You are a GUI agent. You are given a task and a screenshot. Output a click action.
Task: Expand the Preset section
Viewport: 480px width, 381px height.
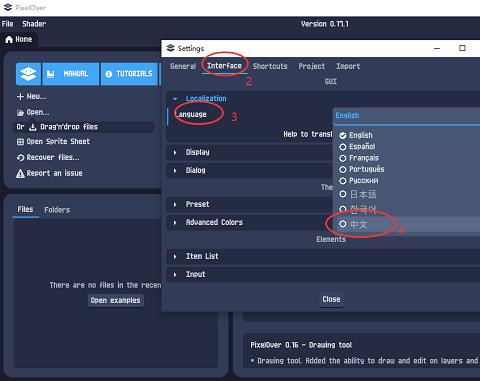tap(175, 204)
